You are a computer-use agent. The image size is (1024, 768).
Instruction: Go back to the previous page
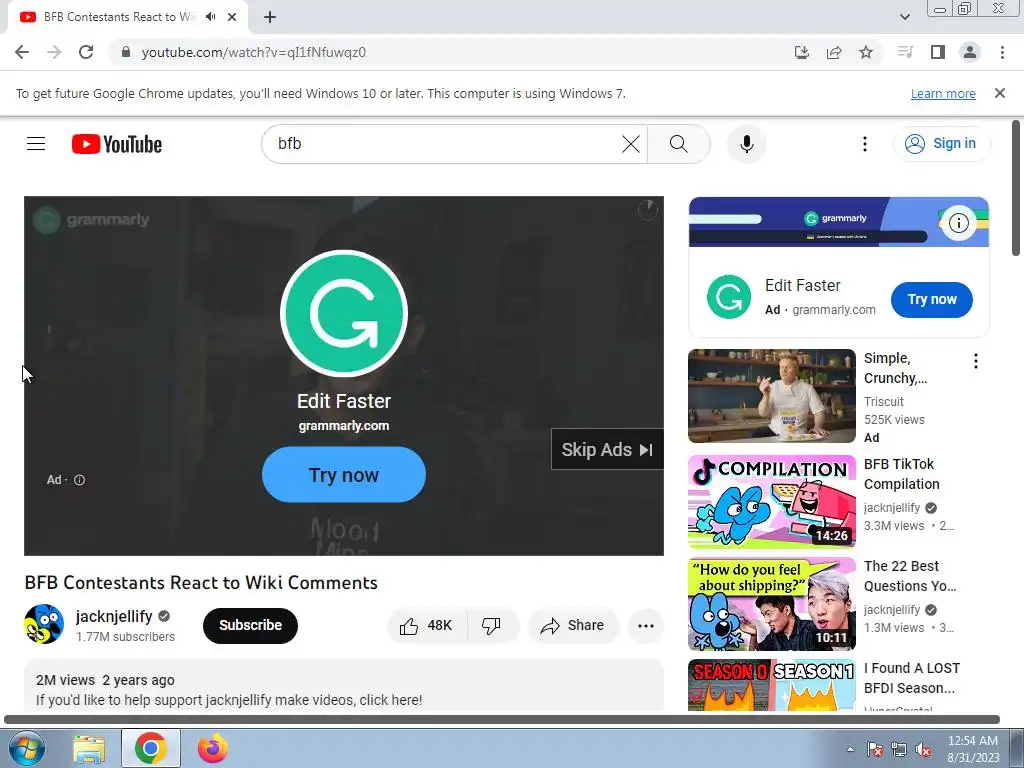[22, 52]
